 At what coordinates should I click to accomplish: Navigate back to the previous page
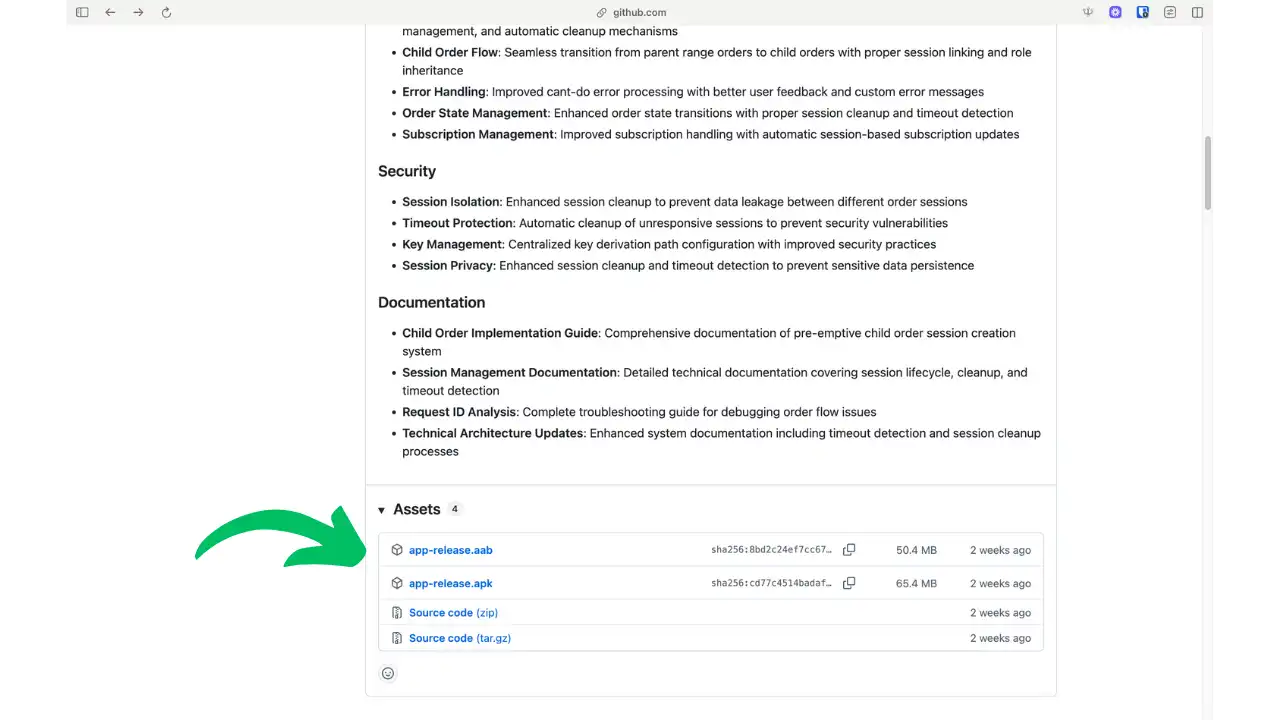point(110,12)
